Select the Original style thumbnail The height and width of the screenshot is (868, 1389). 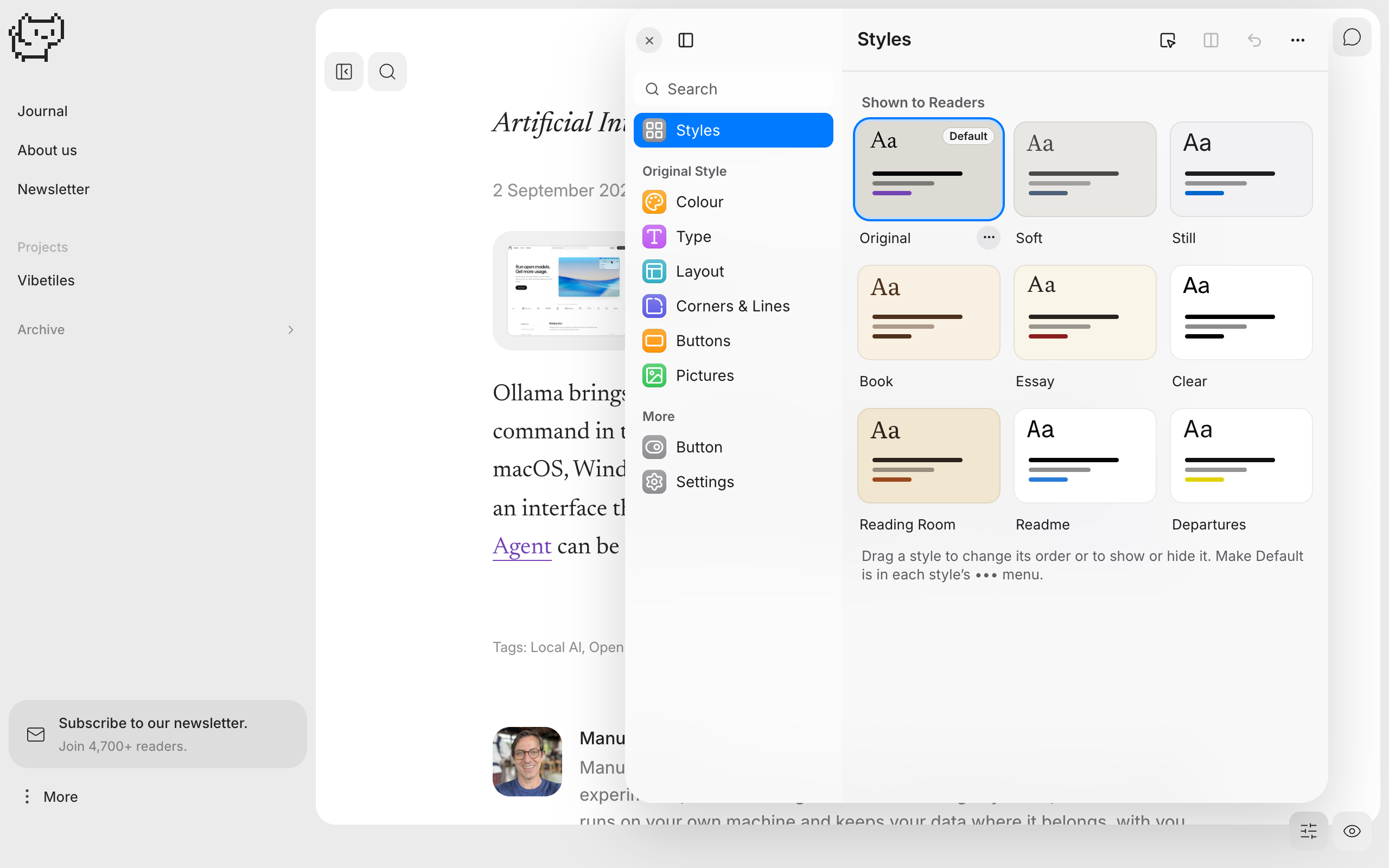coord(929,169)
